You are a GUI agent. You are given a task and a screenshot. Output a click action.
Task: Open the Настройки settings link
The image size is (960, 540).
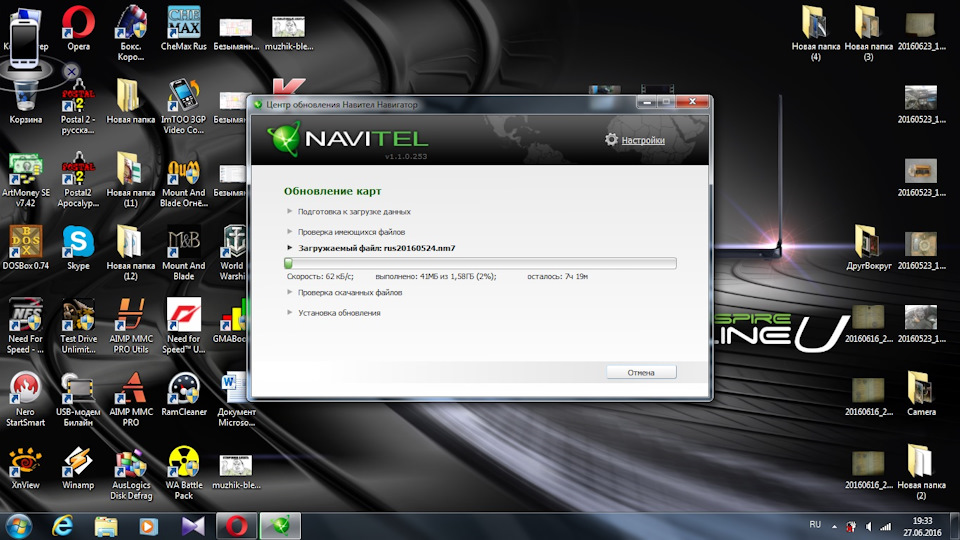(x=643, y=140)
